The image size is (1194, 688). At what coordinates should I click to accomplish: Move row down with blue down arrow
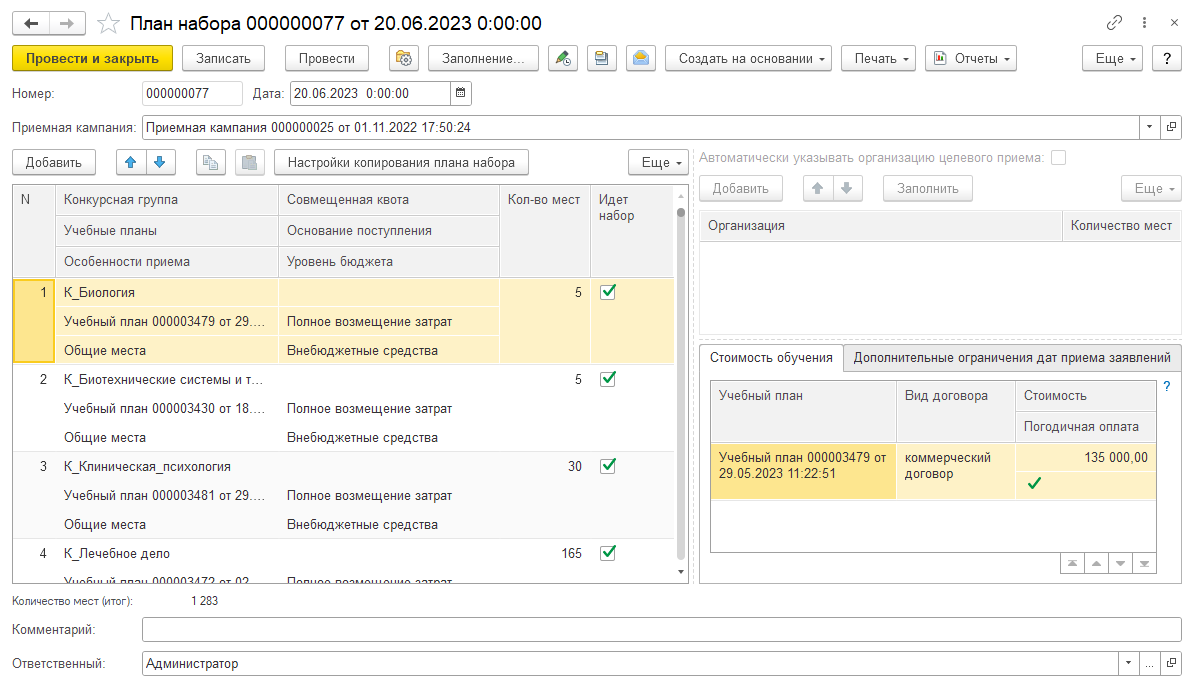tap(160, 162)
